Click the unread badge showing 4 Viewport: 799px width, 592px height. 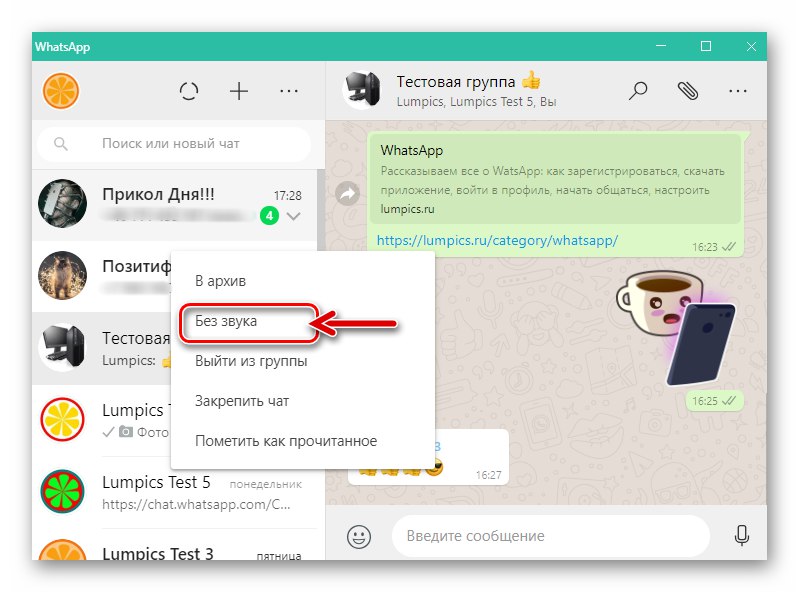(x=269, y=216)
